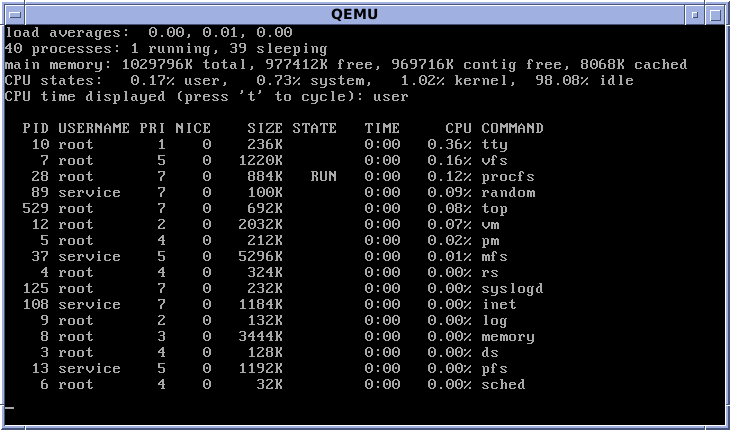Select the syslogd command entry
730x430 pixels.
pyautogui.click(x=511, y=288)
